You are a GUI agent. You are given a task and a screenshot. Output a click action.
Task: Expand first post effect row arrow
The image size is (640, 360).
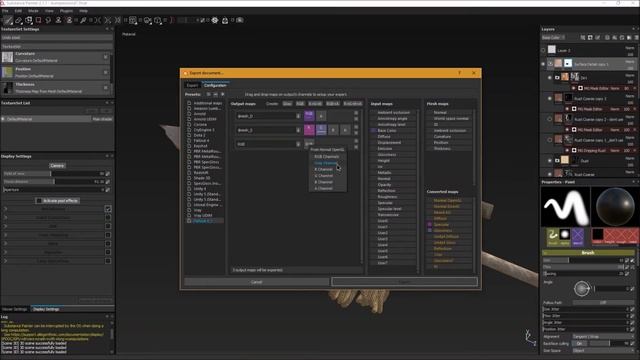tap(5, 209)
